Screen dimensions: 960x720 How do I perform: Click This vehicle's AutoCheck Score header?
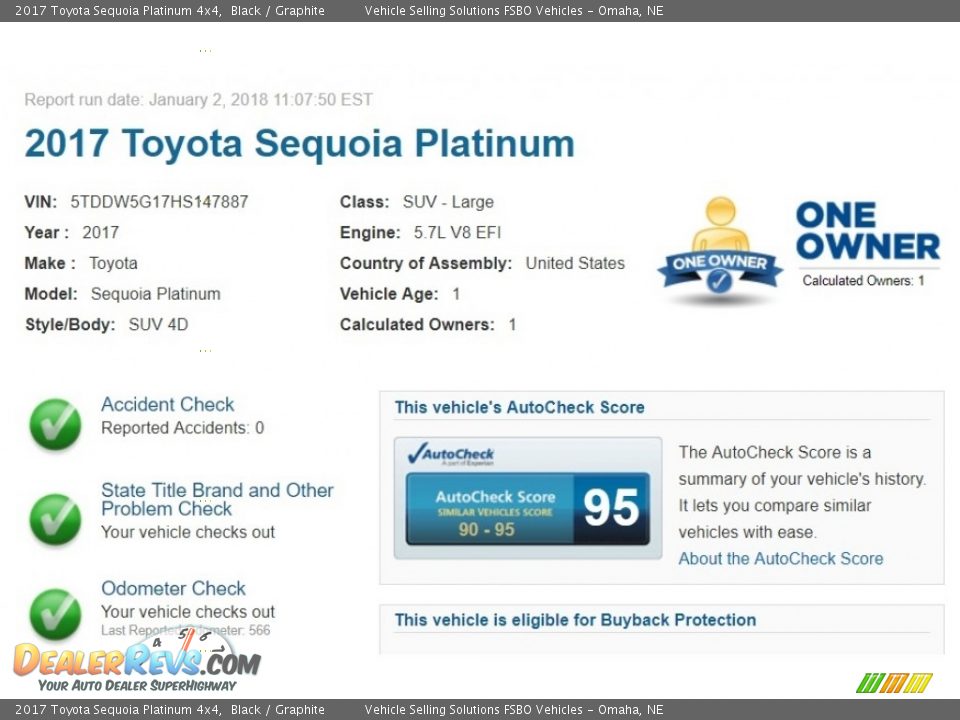pos(519,407)
